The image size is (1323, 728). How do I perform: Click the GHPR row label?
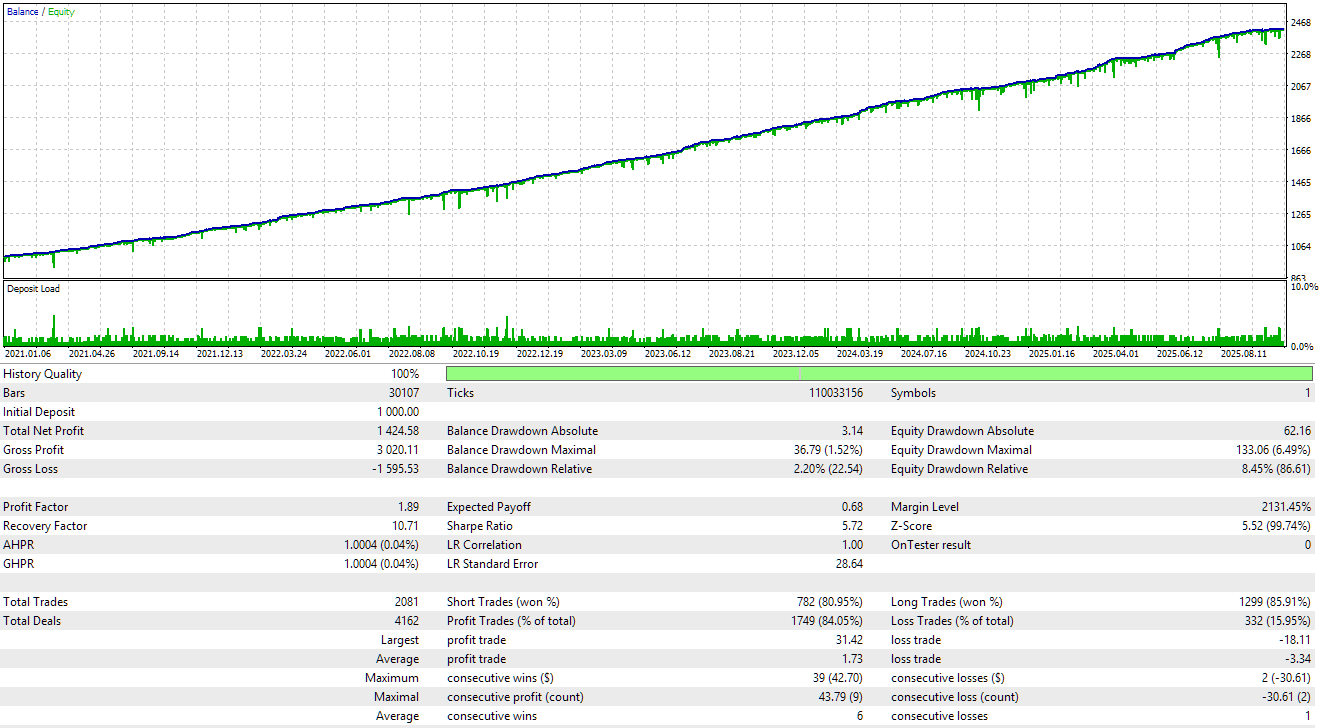click(18, 564)
